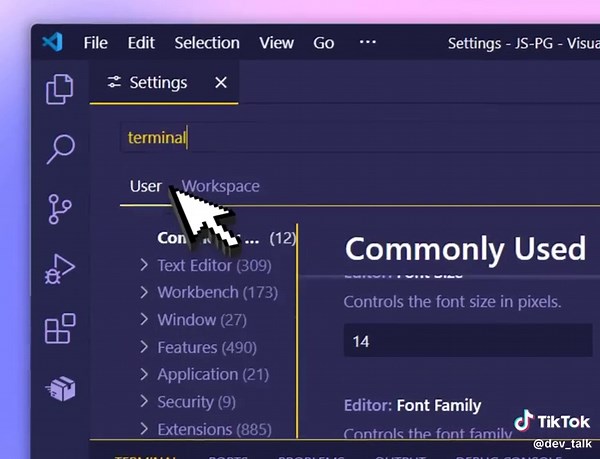Expand the Extensions (885) chevron

coord(144,429)
